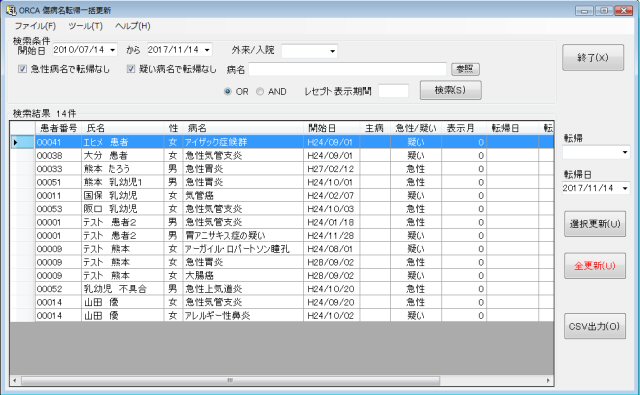Image resolution: width=640 pixels, height=395 pixels.
Task: Select date cell H24/01/18
Action: pyautogui.click(x=332, y=222)
